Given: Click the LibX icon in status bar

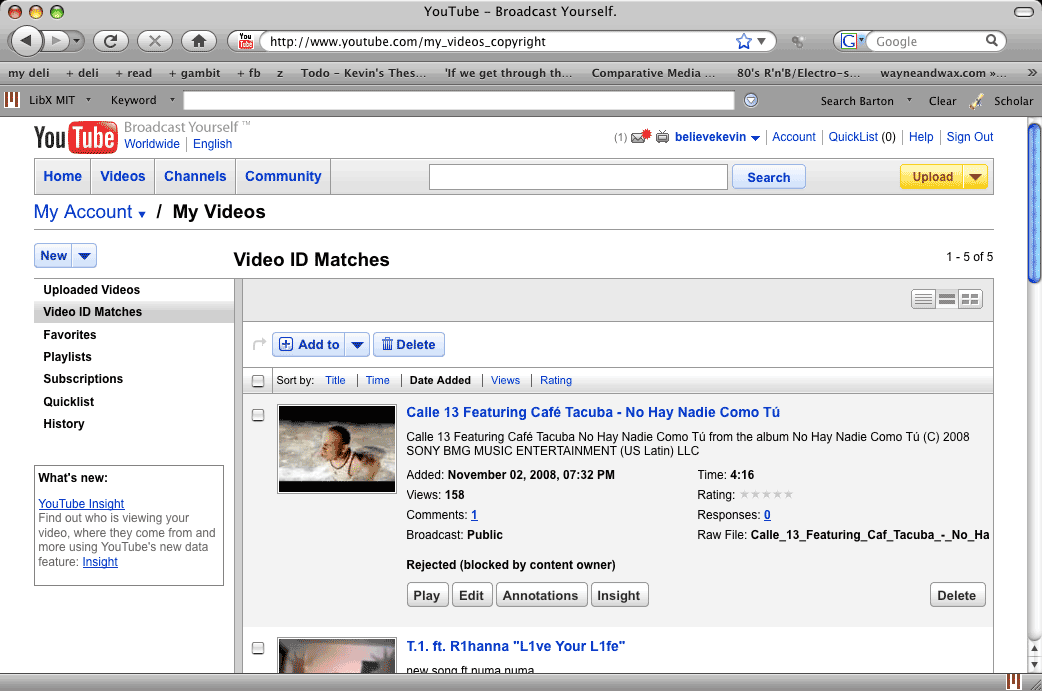Looking at the screenshot, I should point(1013,681).
